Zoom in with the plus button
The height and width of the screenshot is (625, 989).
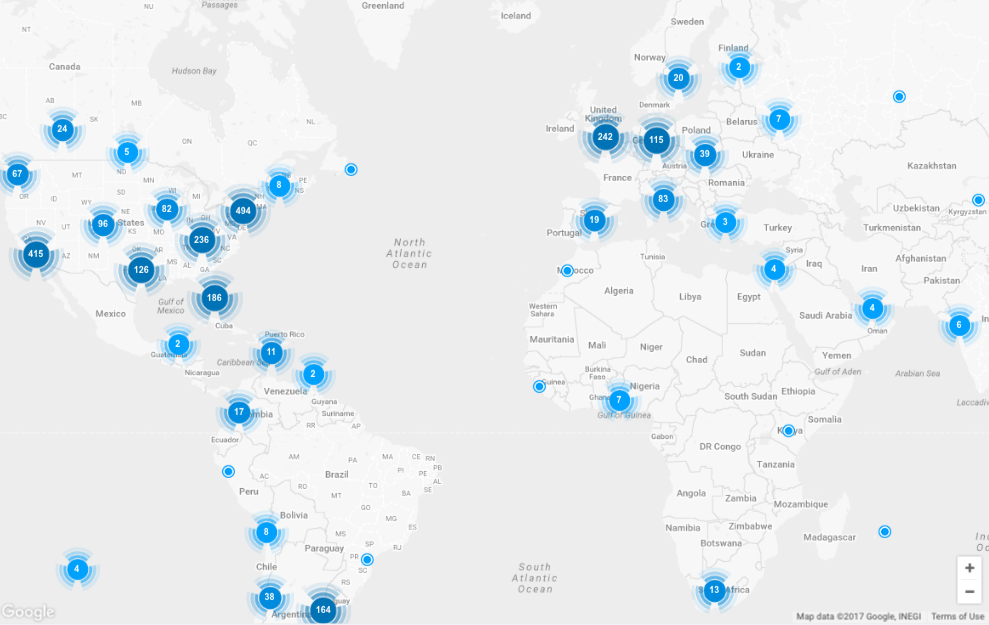click(969, 568)
